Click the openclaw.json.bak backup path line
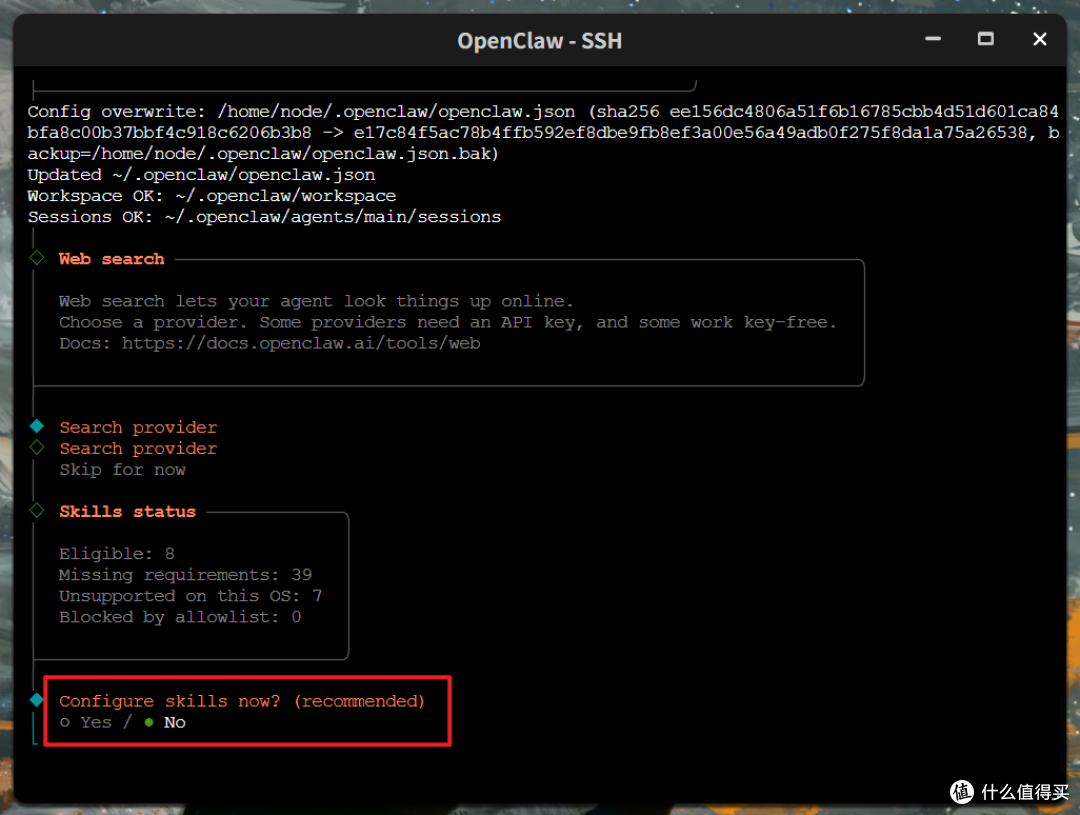 [262, 154]
